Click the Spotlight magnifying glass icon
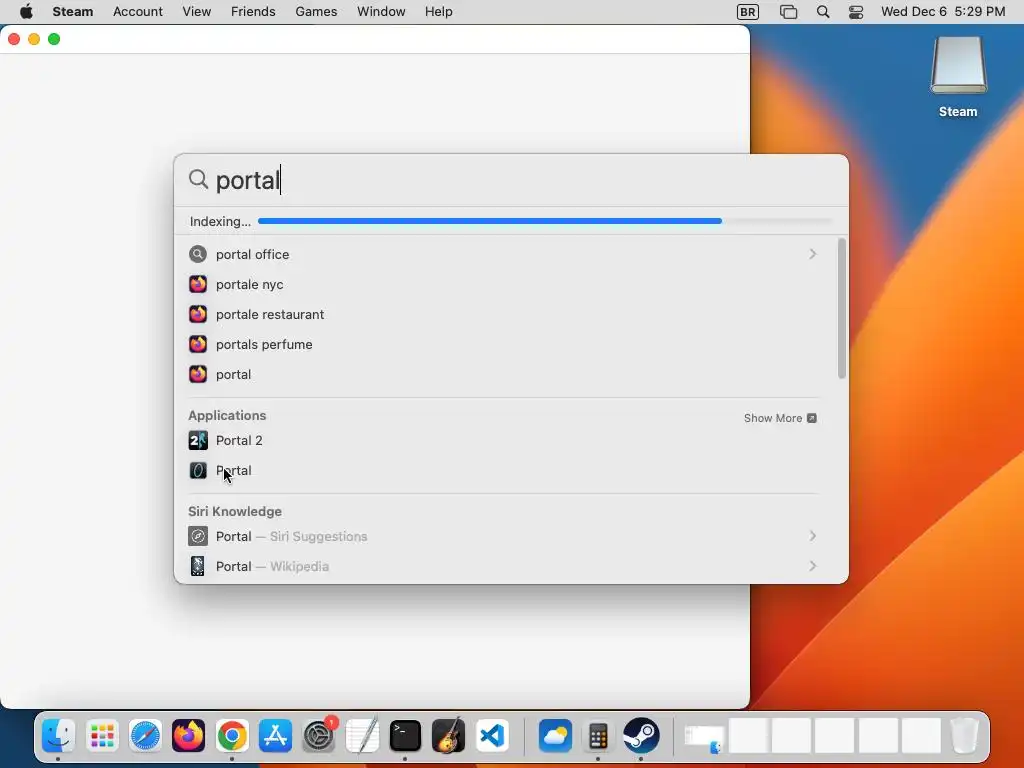 pyautogui.click(x=198, y=179)
